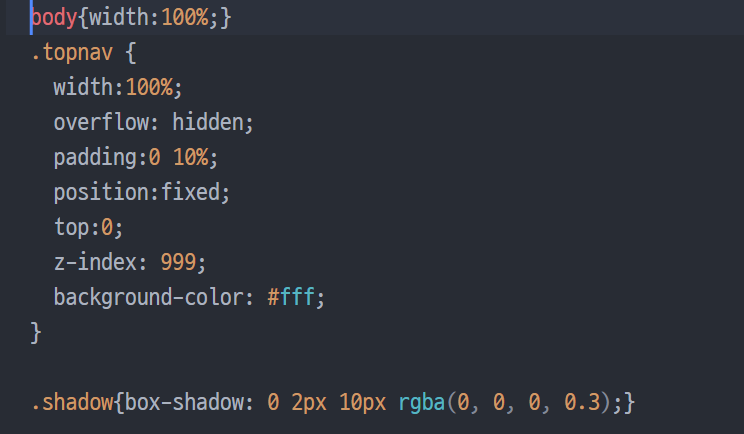Click the 'overflow: hidden;' line
Viewport: 744px width, 434px height.
(153, 122)
